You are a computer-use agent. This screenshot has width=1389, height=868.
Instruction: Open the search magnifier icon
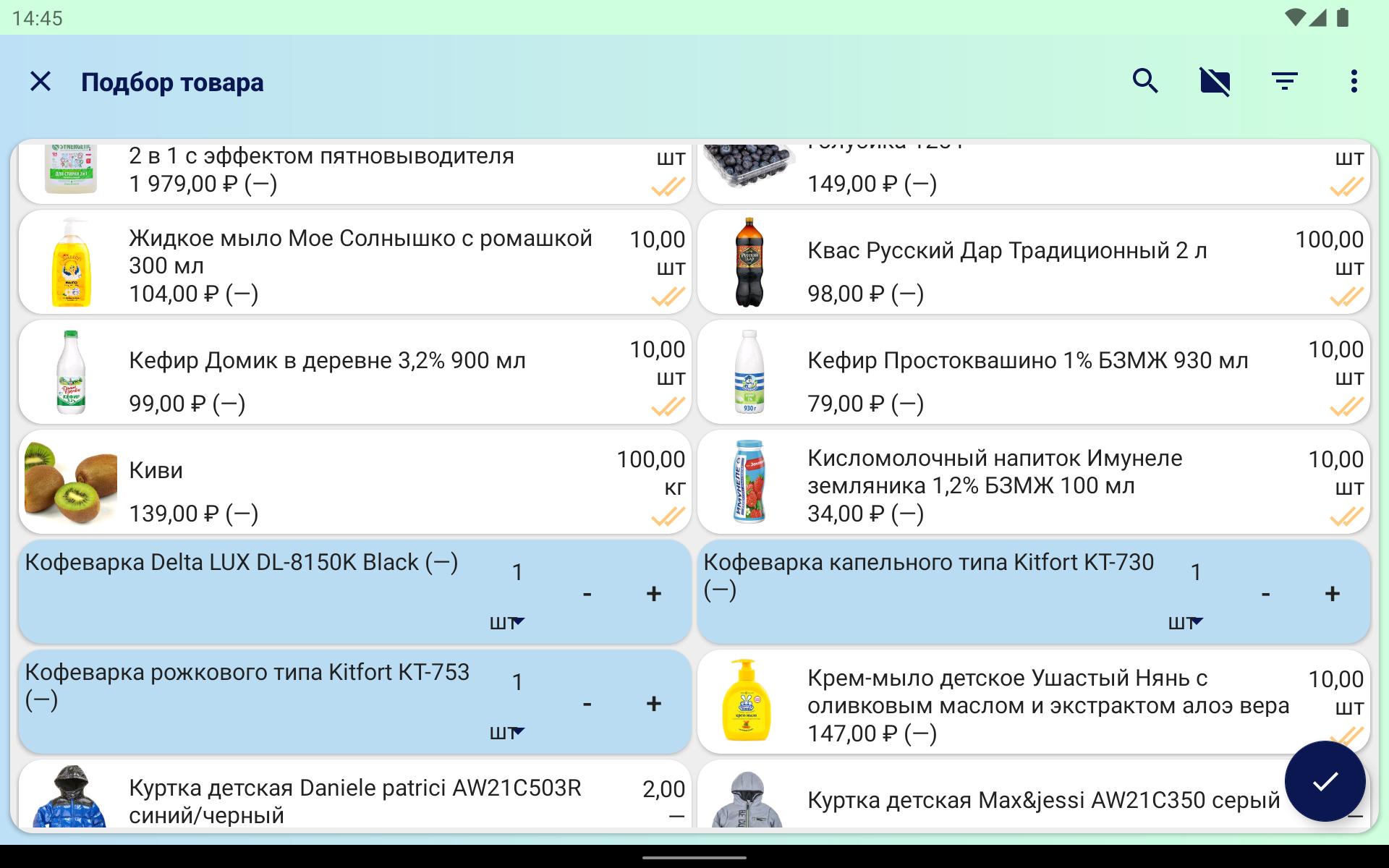[x=1145, y=81]
